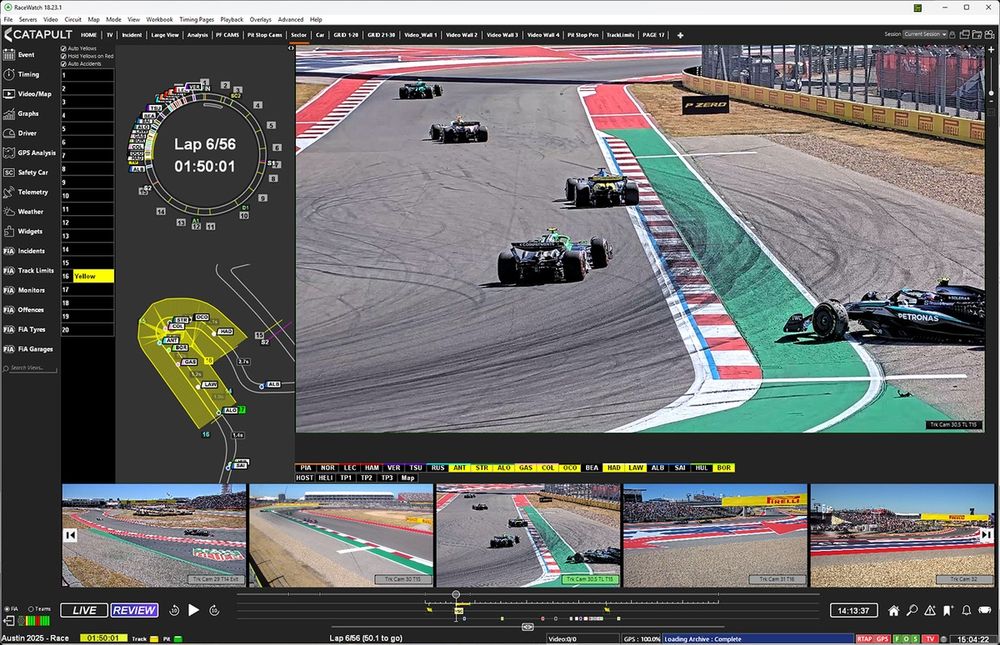Open notifications via the bell icon

click(x=967, y=609)
